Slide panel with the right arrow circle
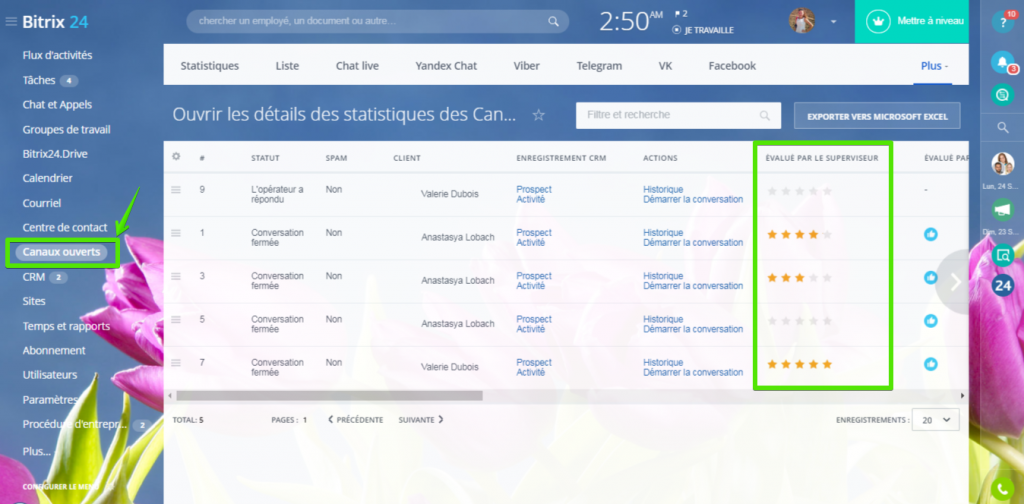 tap(955, 281)
